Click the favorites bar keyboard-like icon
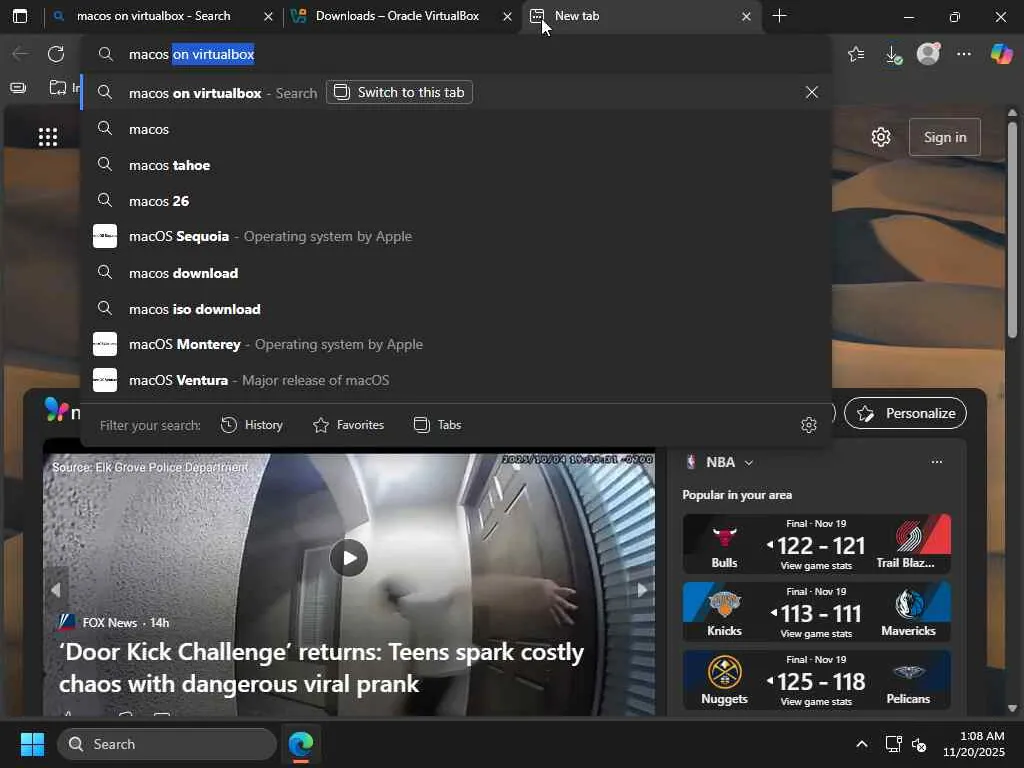This screenshot has width=1024, height=768. pos(18,88)
